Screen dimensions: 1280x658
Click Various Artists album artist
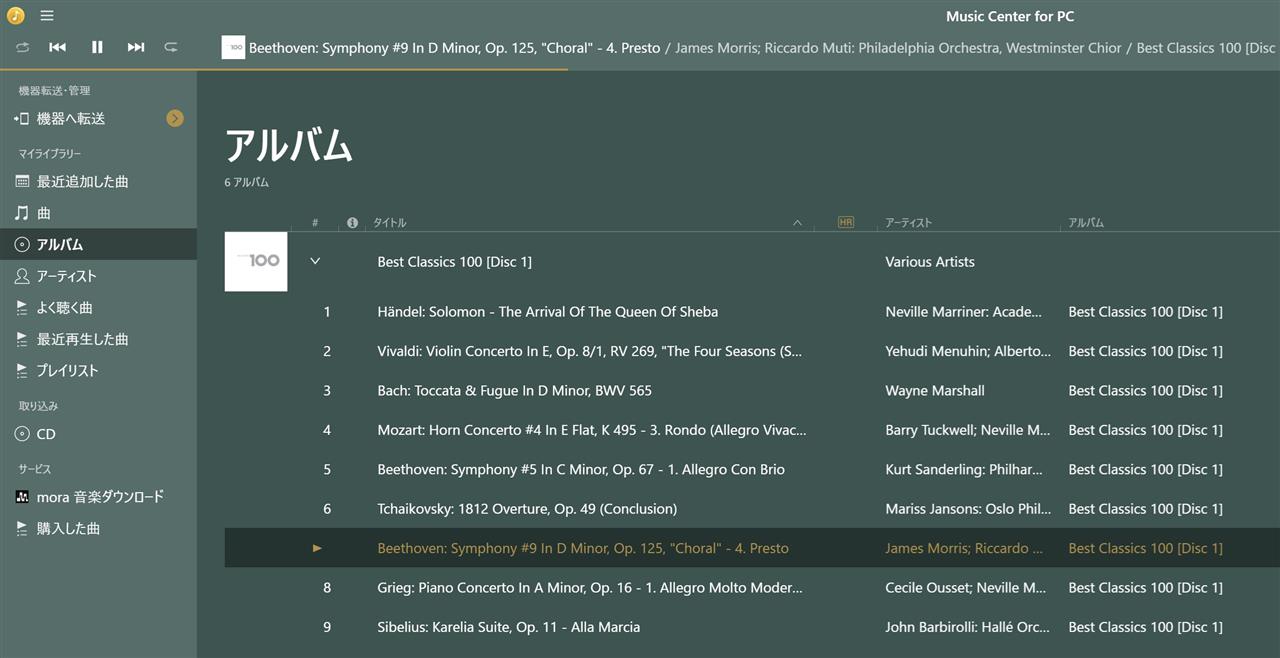tap(930, 262)
